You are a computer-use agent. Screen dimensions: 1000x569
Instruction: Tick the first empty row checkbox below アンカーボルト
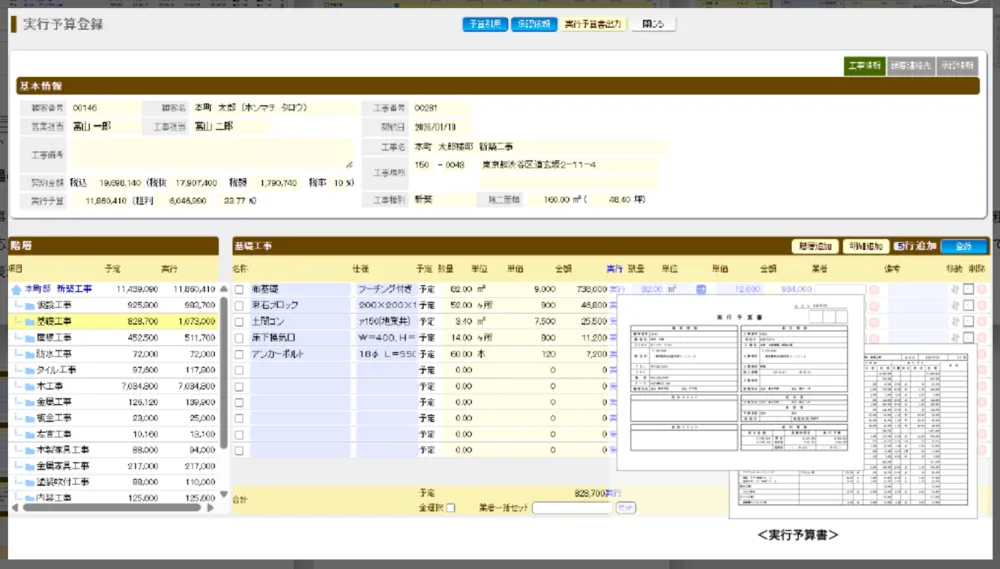coord(239,370)
